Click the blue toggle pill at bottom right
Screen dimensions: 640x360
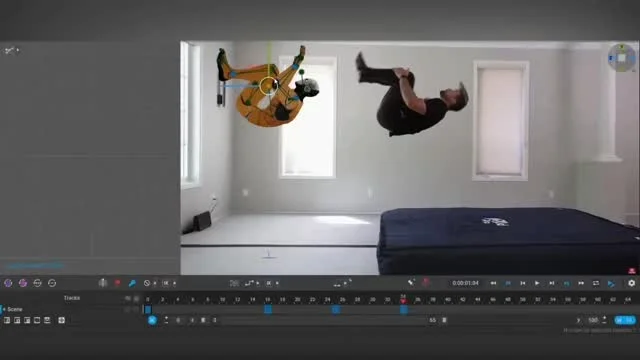click(625, 320)
